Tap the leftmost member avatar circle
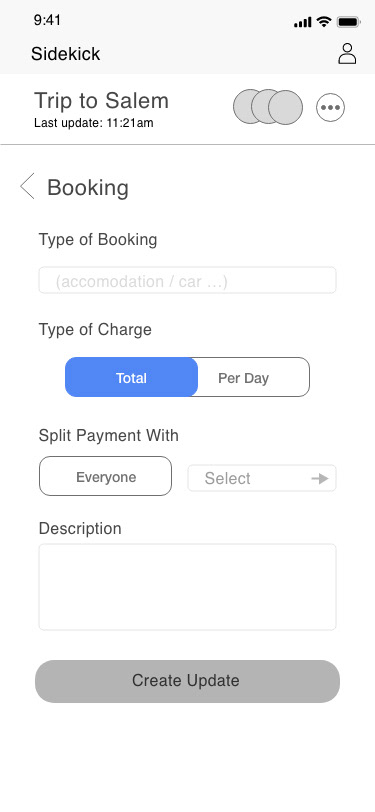The image size is (375, 812). click(247, 107)
